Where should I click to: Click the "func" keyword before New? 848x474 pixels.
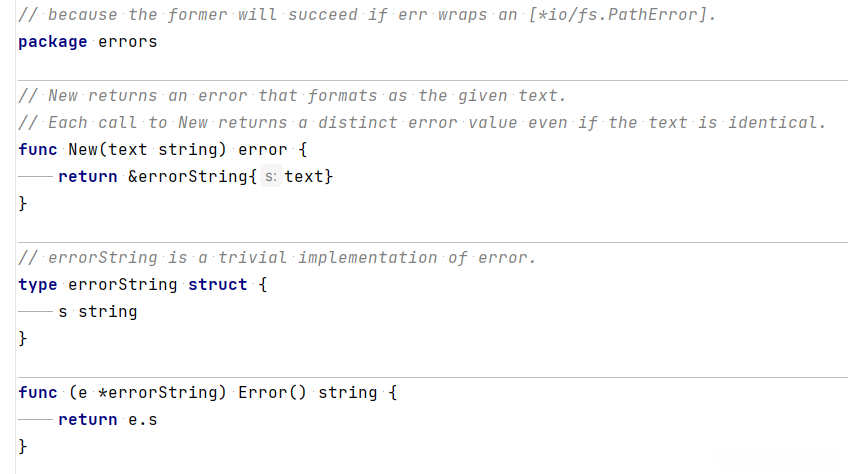point(38,150)
